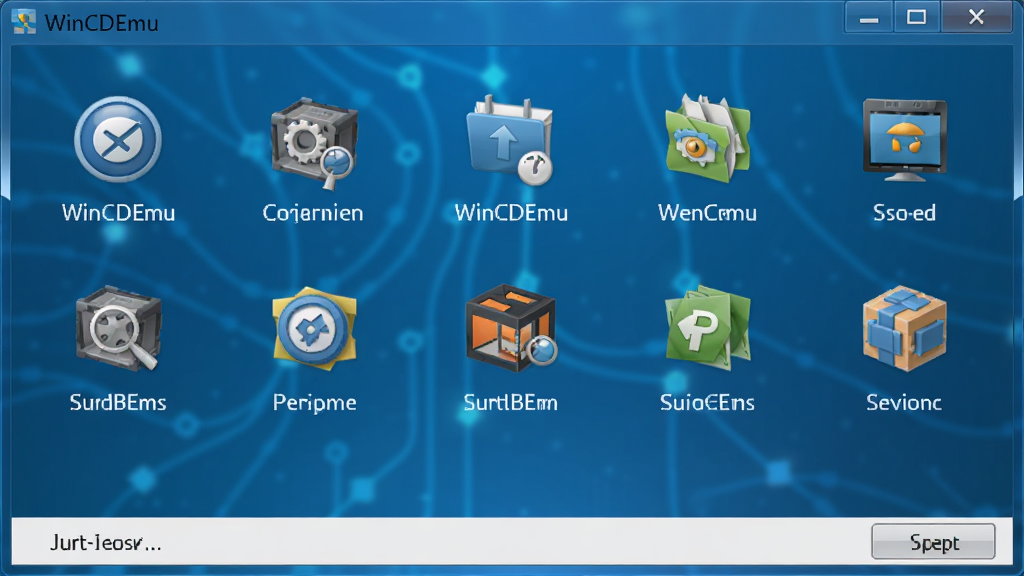Select the Sso-ed label text
The image size is (1024, 576).
tap(904, 213)
